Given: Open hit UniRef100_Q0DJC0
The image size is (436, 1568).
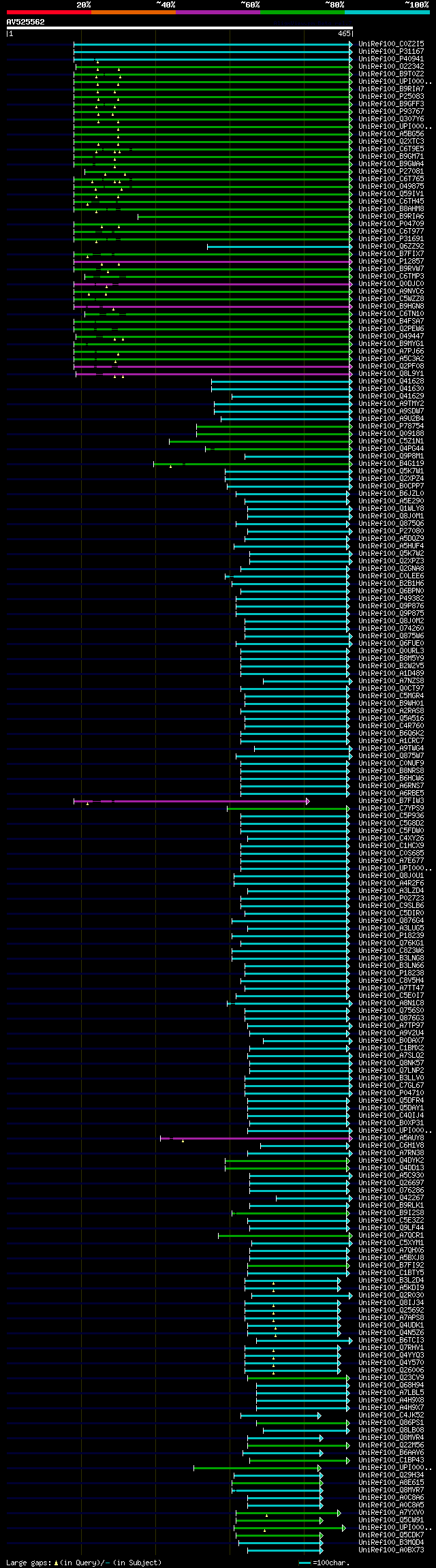Looking at the screenshot, I should (x=391, y=284).
